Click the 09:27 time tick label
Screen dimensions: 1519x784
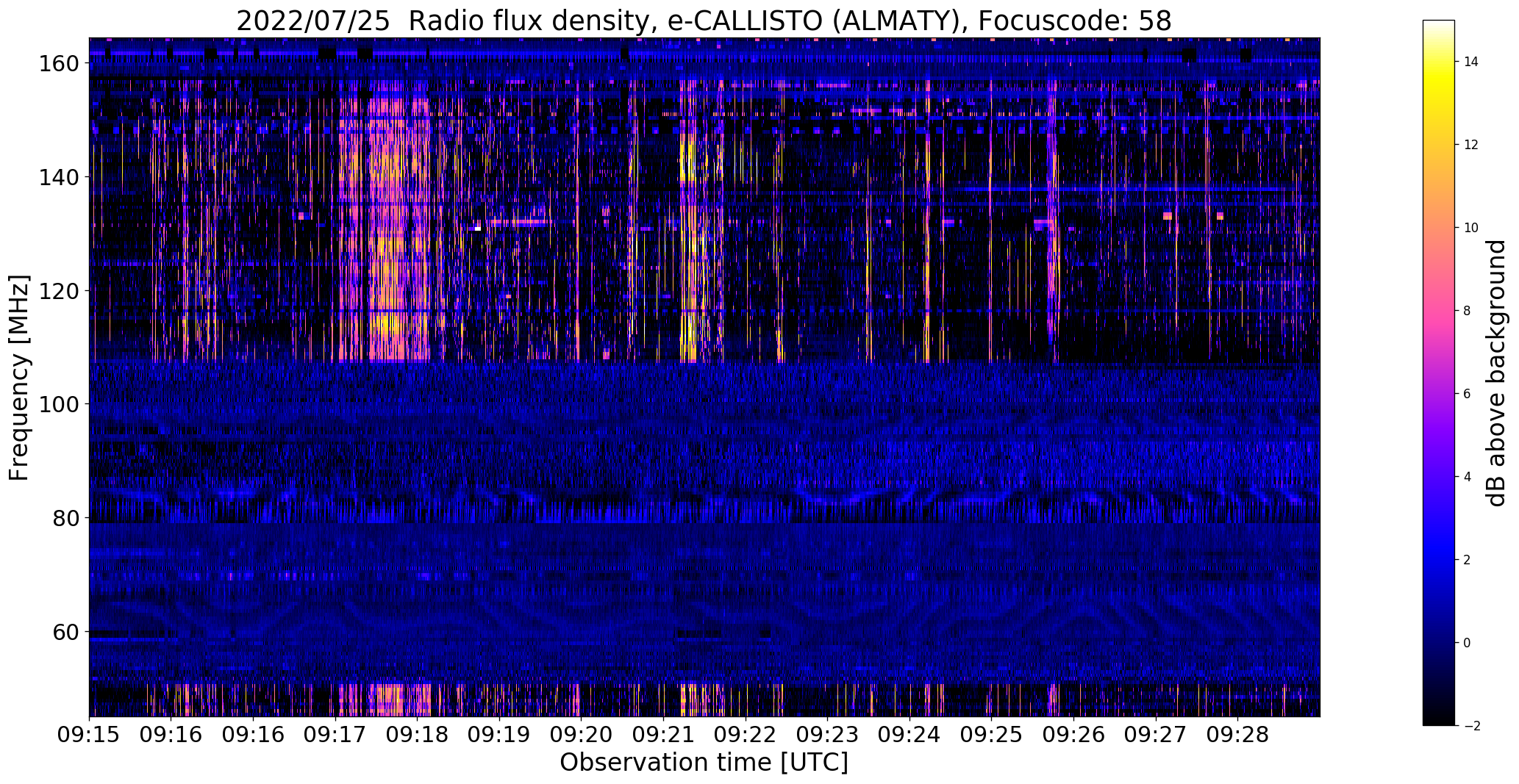pyautogui.click(x=1155, y=735)
